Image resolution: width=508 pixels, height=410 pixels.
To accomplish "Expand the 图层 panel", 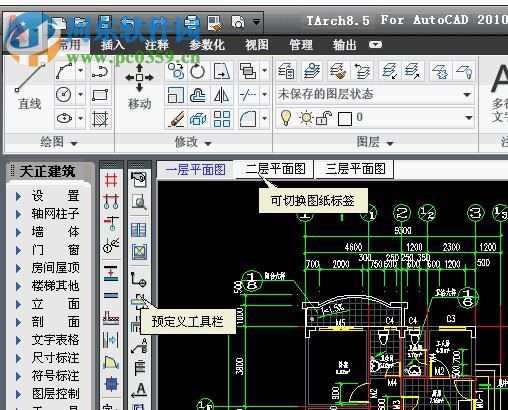I will coord(375,143).
